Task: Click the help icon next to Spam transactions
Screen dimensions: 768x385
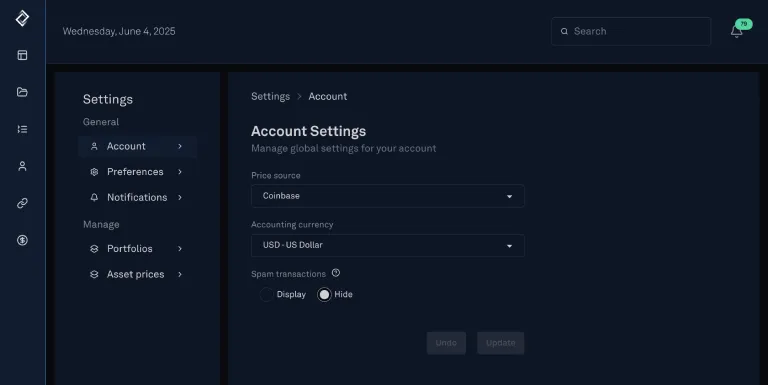Action: [x=336, y=273]
